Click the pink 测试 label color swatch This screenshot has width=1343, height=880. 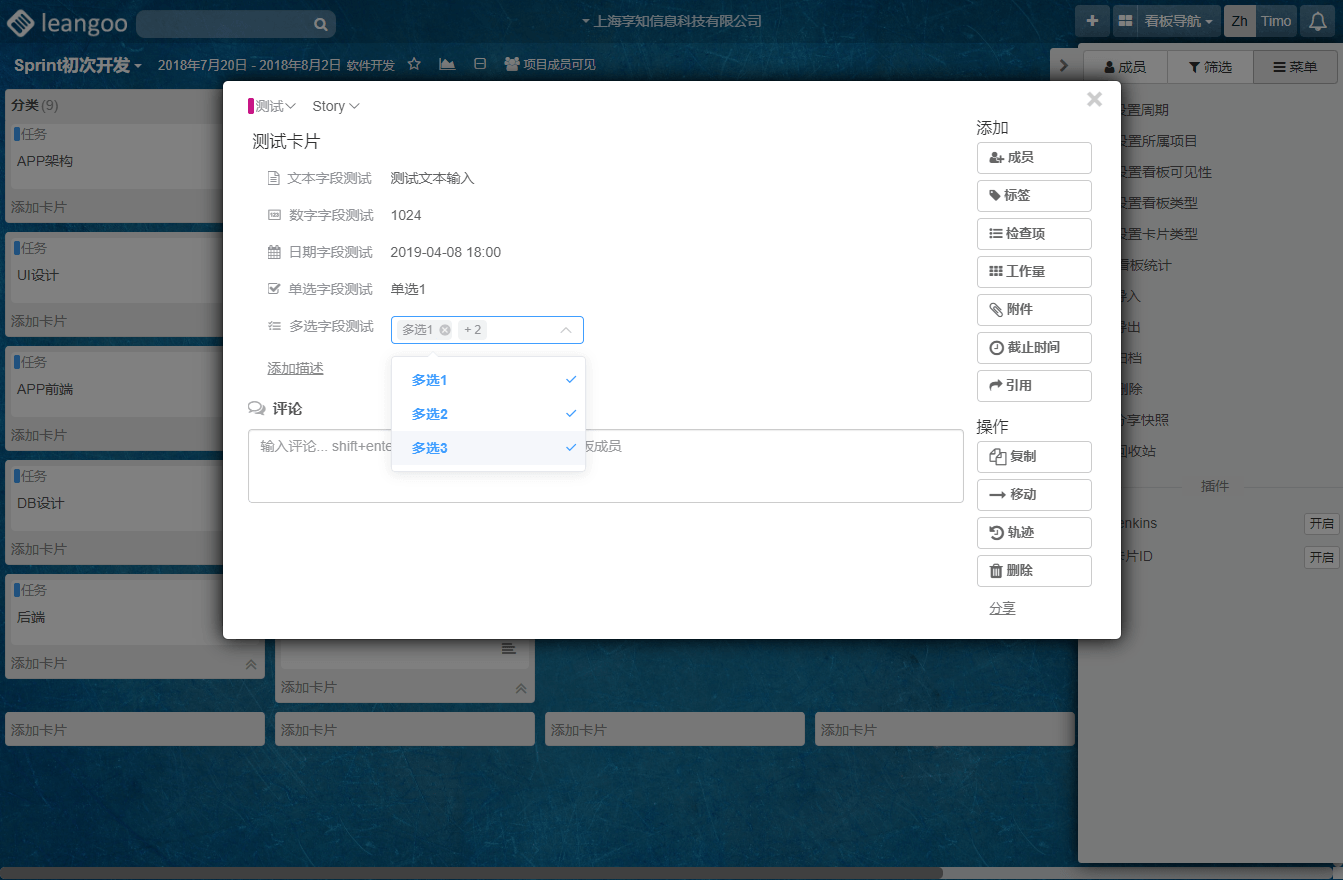click(251, 106)
